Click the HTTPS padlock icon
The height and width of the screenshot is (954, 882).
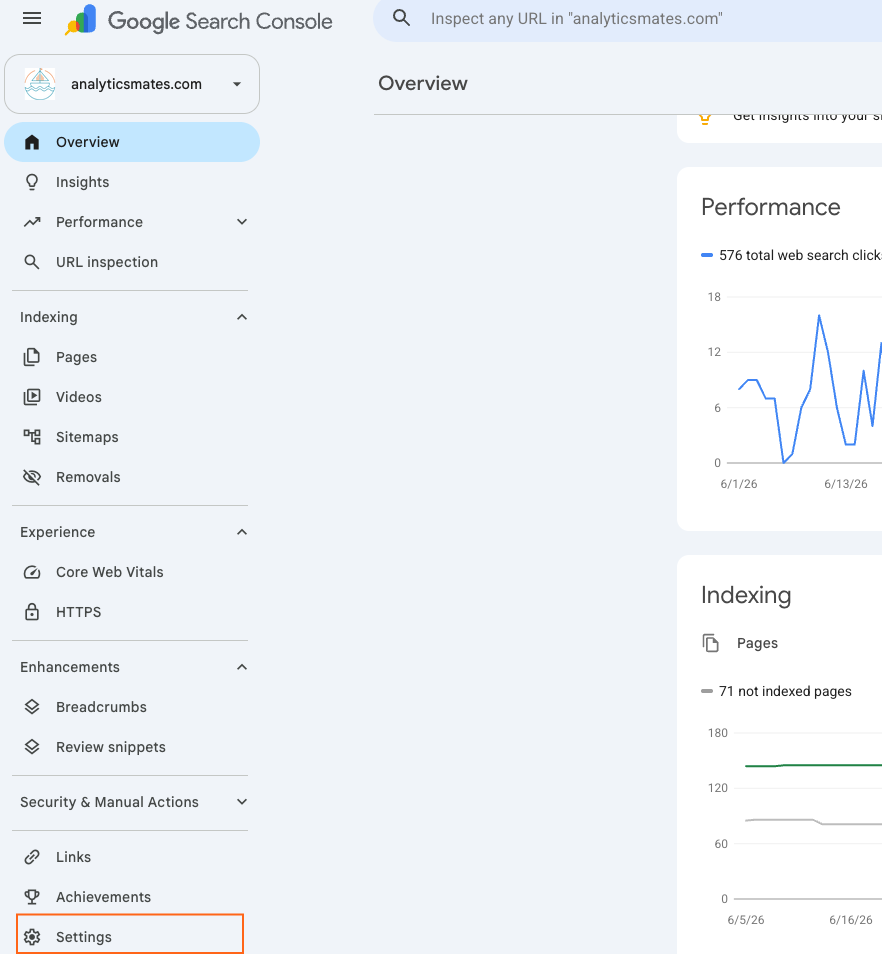tap(32, 612)
